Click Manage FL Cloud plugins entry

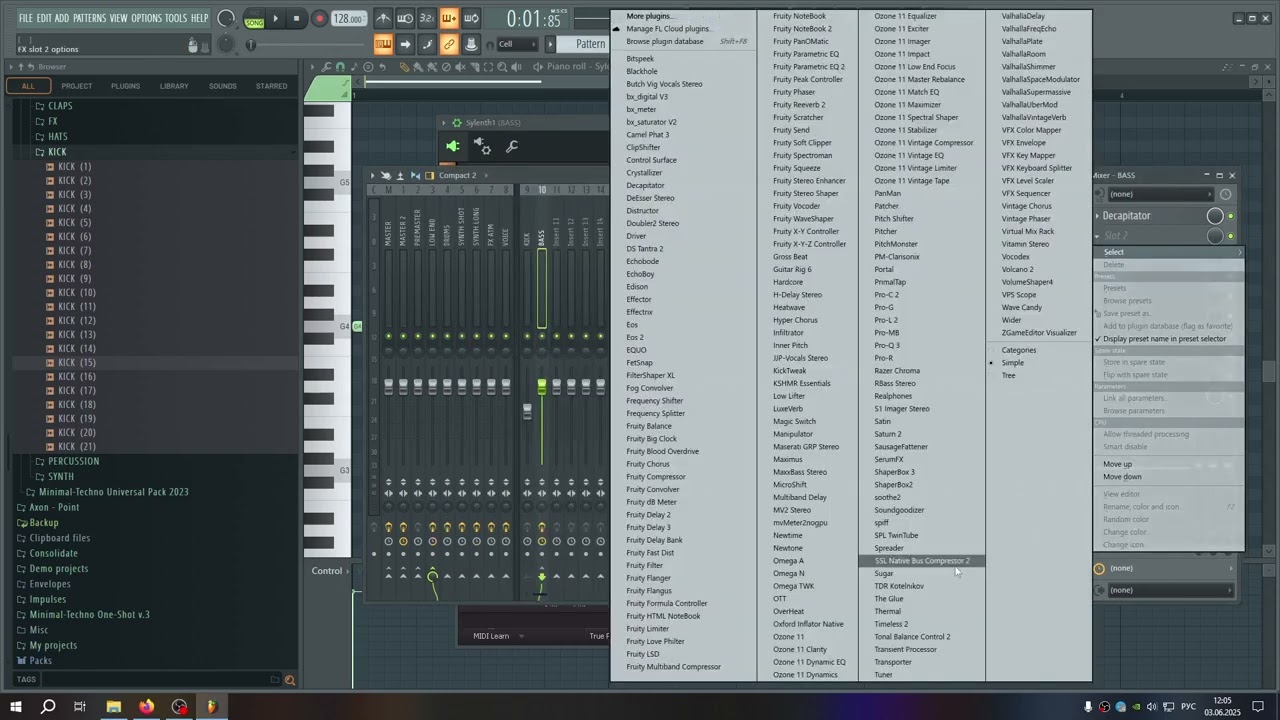[668, 29]
